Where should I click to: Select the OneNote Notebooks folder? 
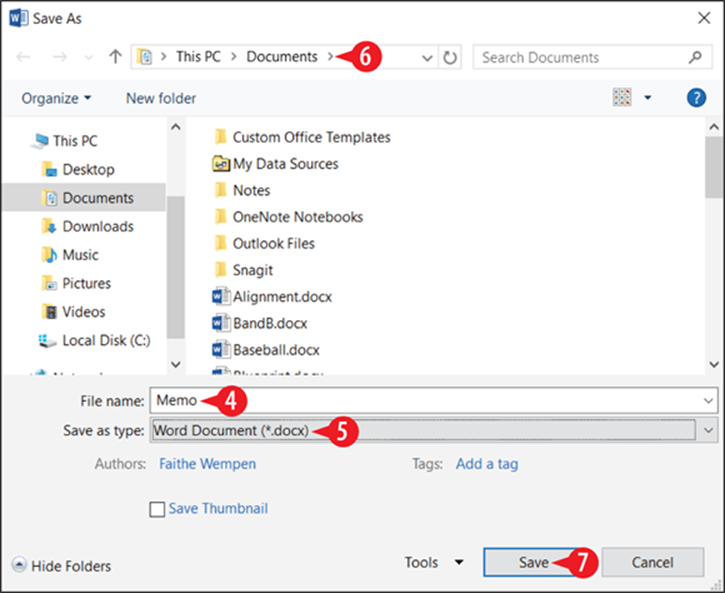[289, 217]
